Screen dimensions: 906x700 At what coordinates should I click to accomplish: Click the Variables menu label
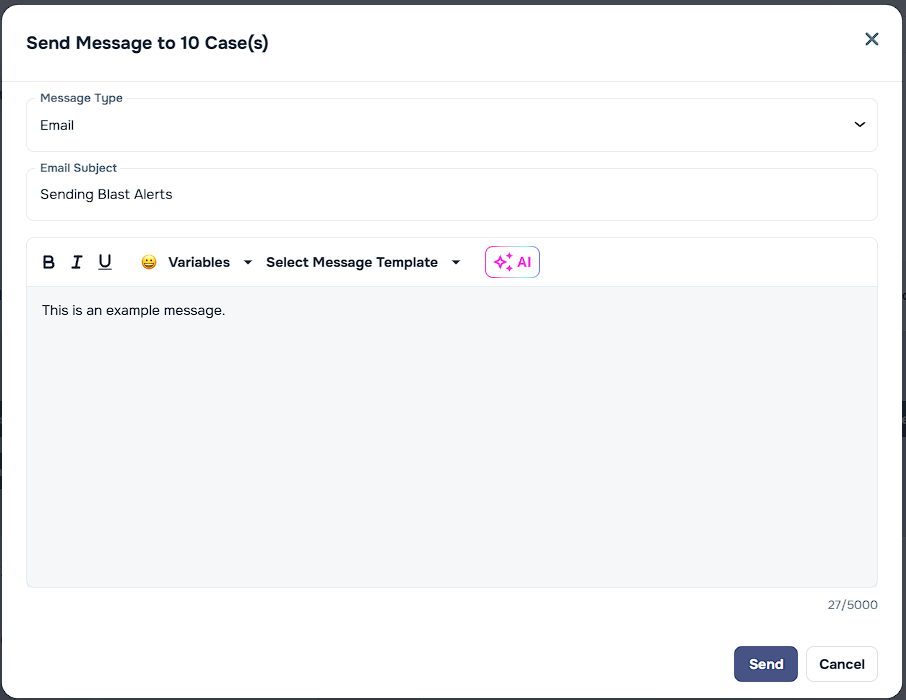click(x=199, y=261)
